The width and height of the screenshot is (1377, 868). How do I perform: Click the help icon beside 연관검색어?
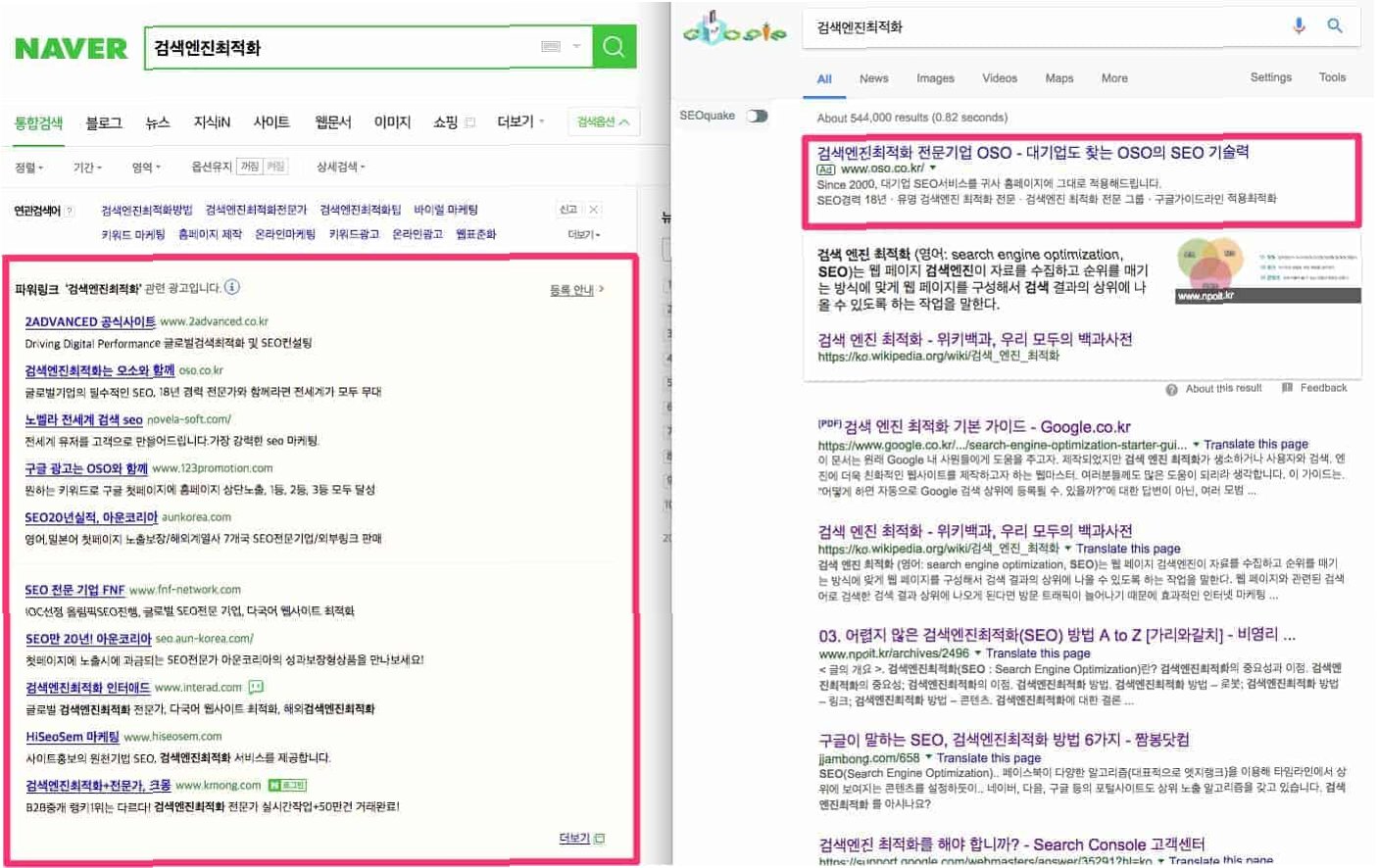click(x=69, y=211)
